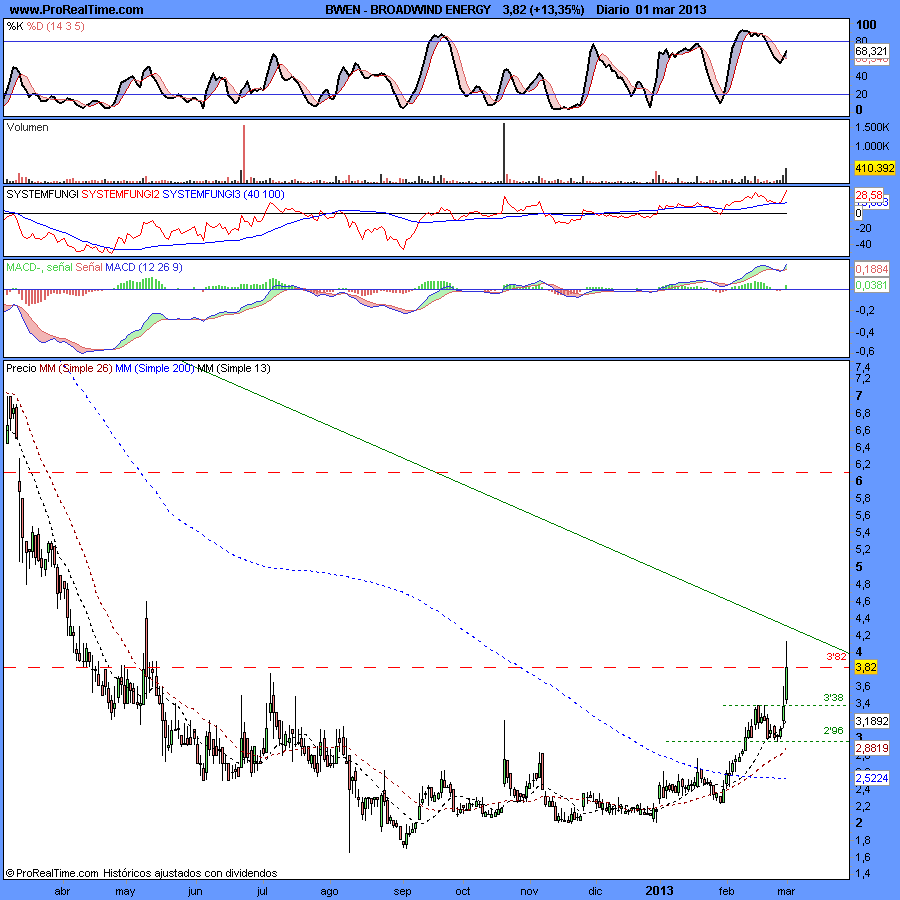Click the 0,0381 MACD histogram value
This screenshot has width=900, height=900.
(871, 285)
